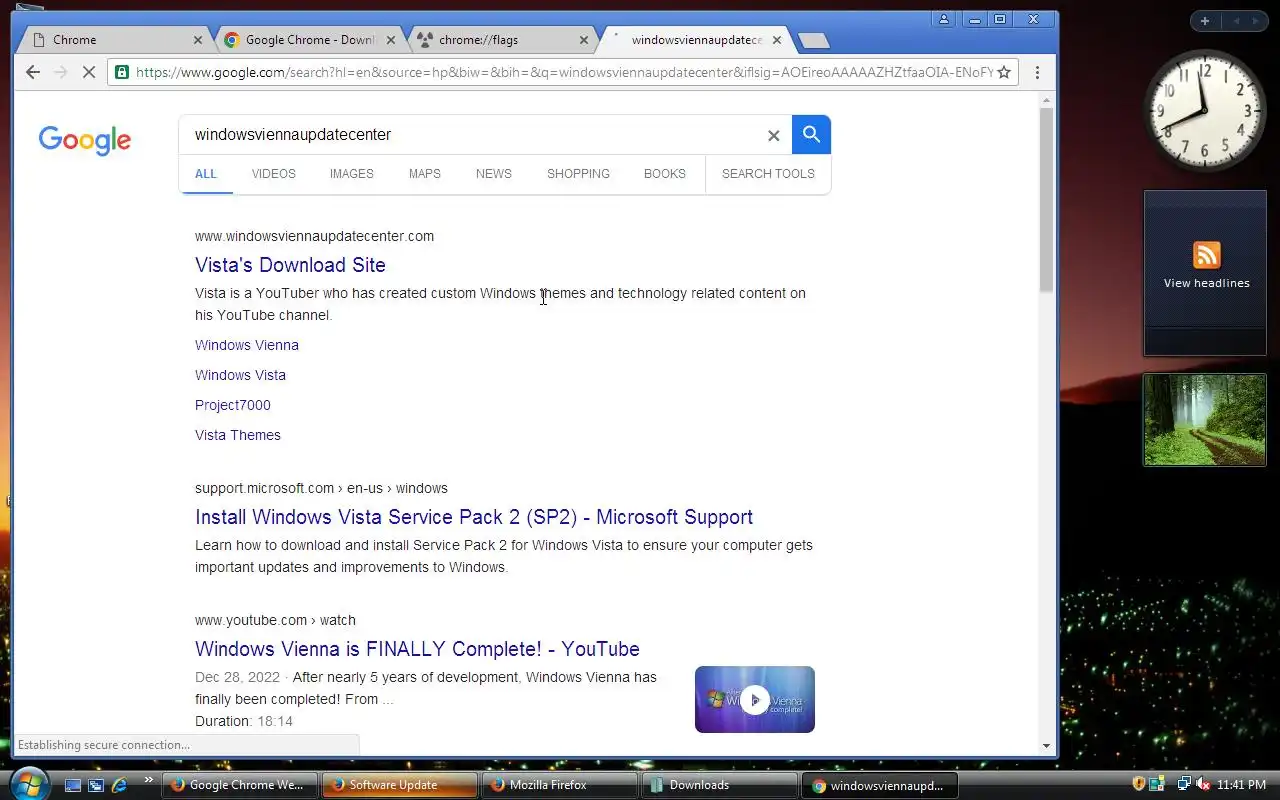Switch to 'Mozilla Firefox' taskbar window
The image size is (1280, 800).
[559, 785]
